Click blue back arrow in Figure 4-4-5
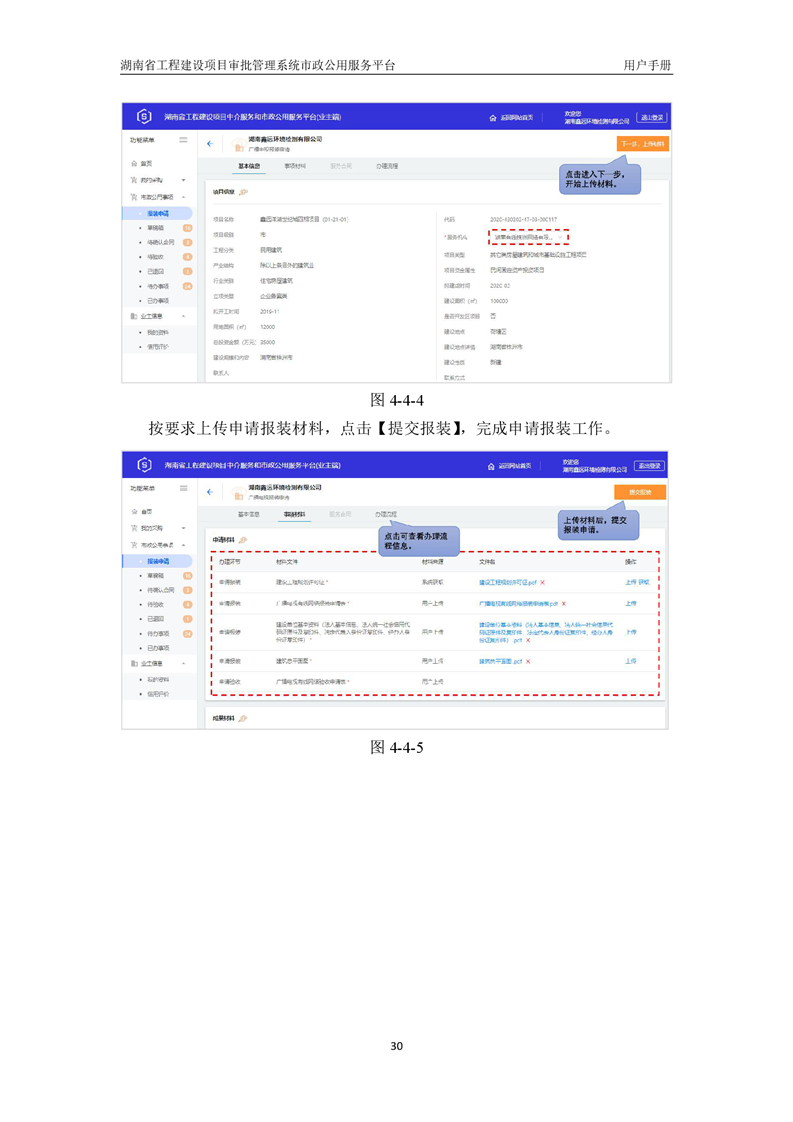The width and height of the screenshot is (793, 1122). pyautogui.click(x=210, y=492)
